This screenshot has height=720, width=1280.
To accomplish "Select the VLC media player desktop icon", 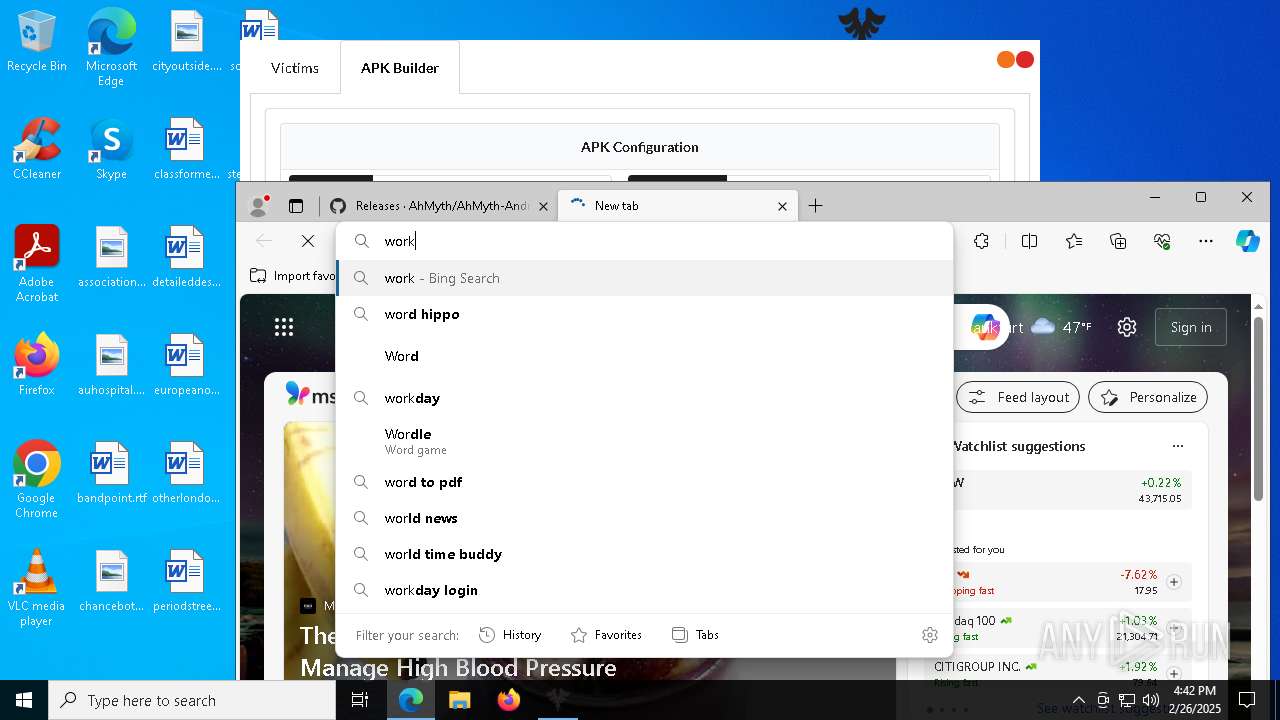I will point(37,588).
